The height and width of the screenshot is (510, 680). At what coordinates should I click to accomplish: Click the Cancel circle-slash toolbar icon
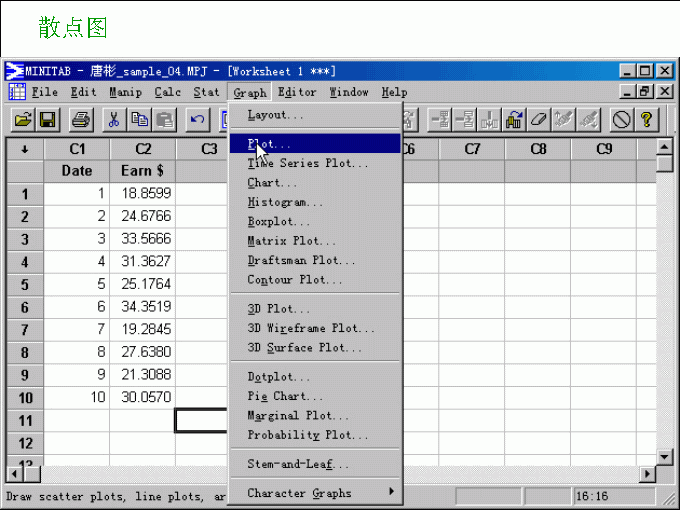tap(622, 120)
